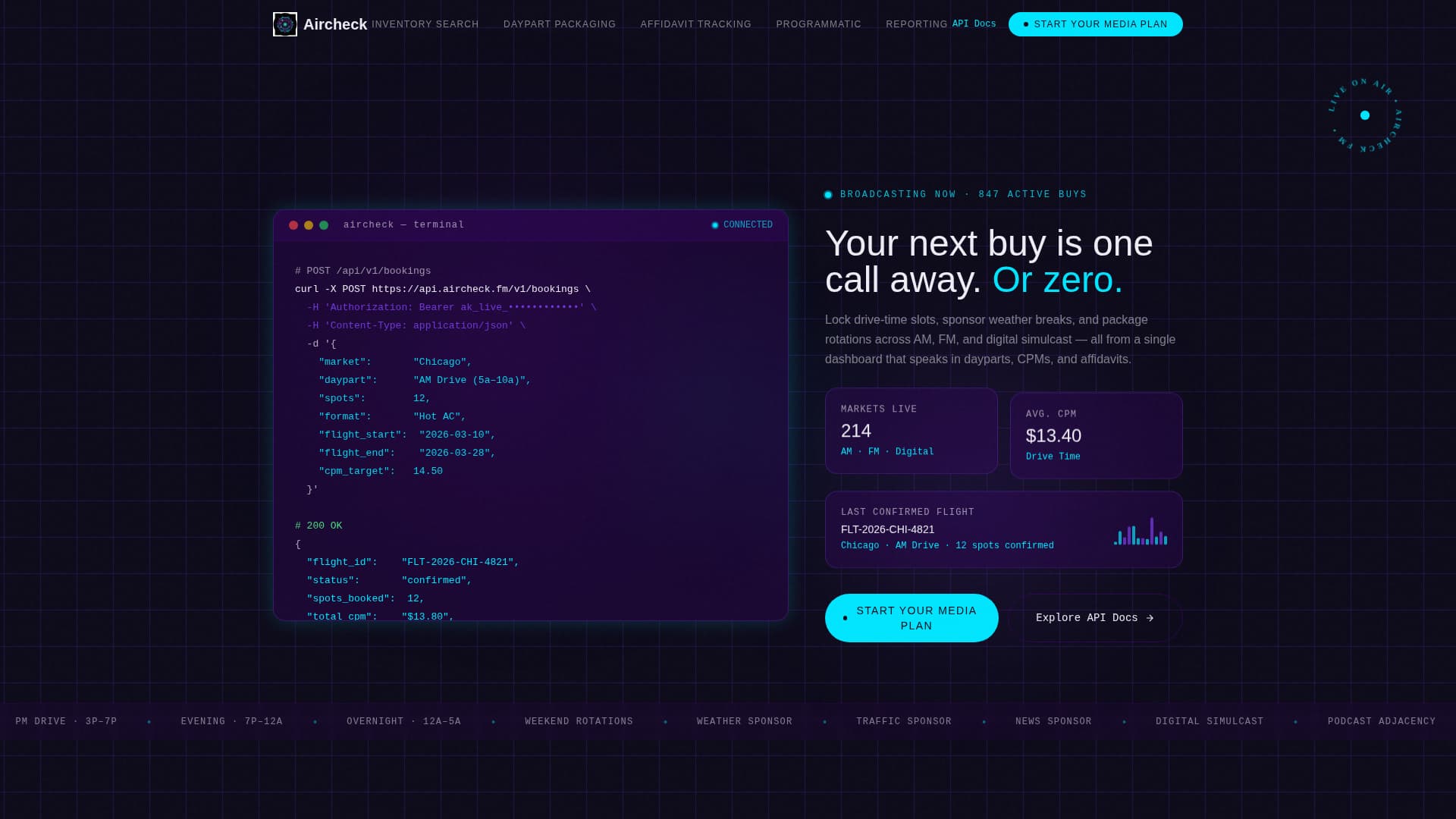Click 'Evening · 7P–12A' ticker item
Image resolution: width=1456 pixels, height=819 pixels.
click(x=231, y=721)
